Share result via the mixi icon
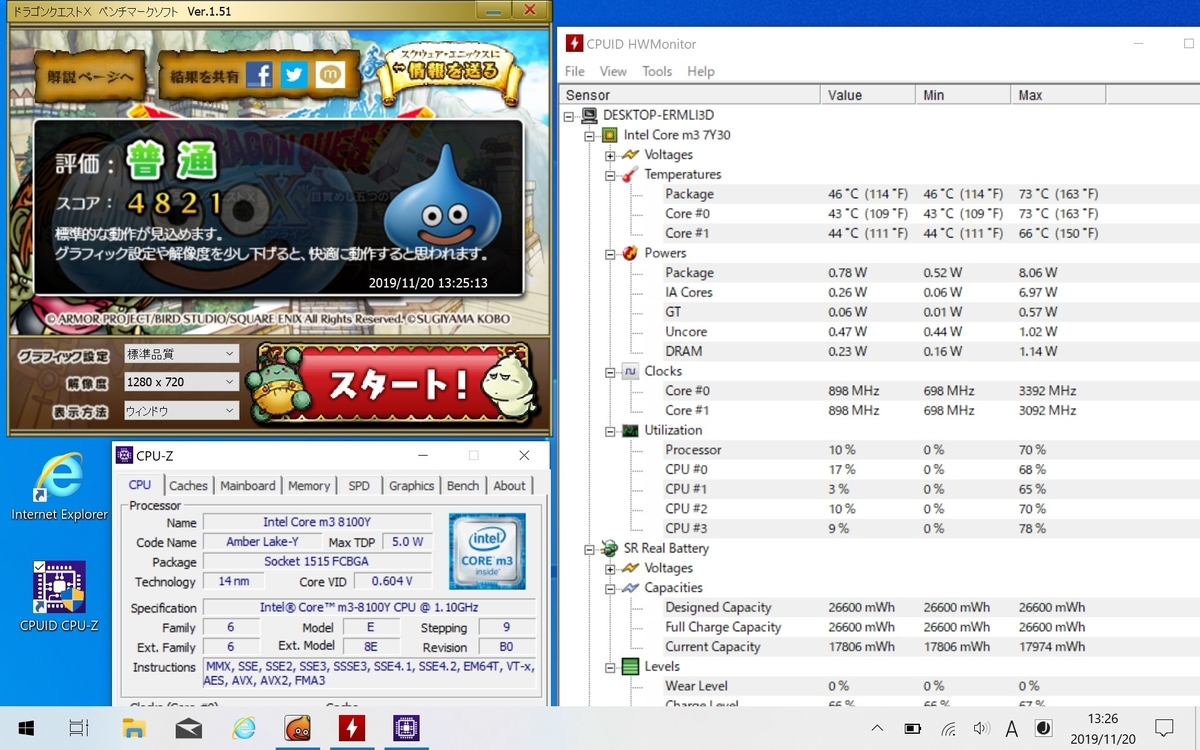Screen dimensions: 1200x750 (x=329, y=75)
